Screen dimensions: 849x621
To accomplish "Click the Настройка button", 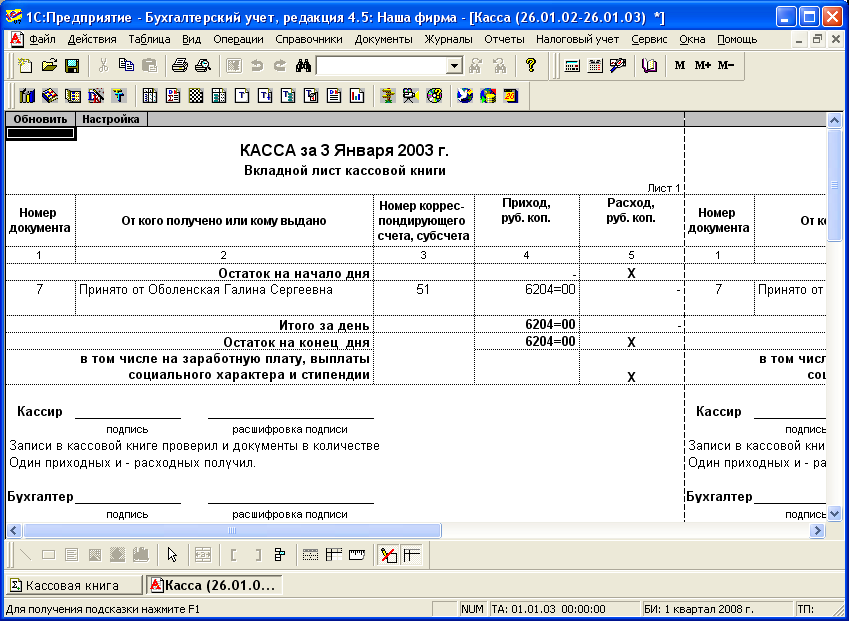I will tap(111, 119).
